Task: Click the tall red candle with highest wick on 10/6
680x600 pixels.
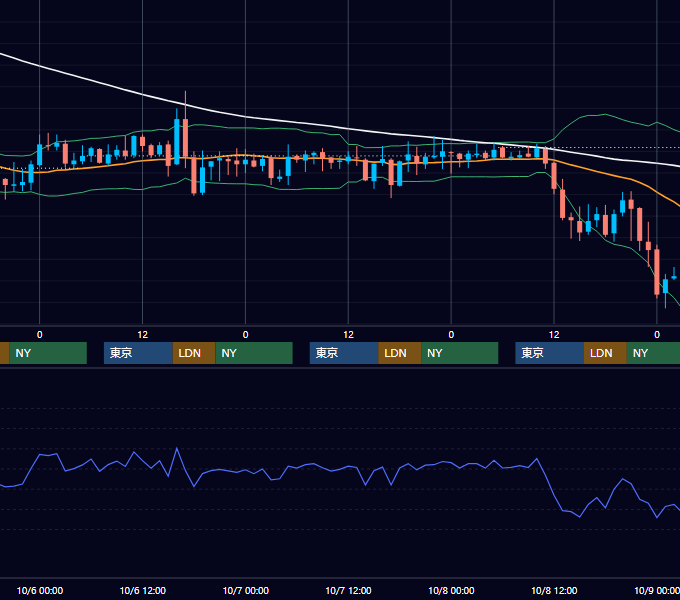Action: coord(185,138)
